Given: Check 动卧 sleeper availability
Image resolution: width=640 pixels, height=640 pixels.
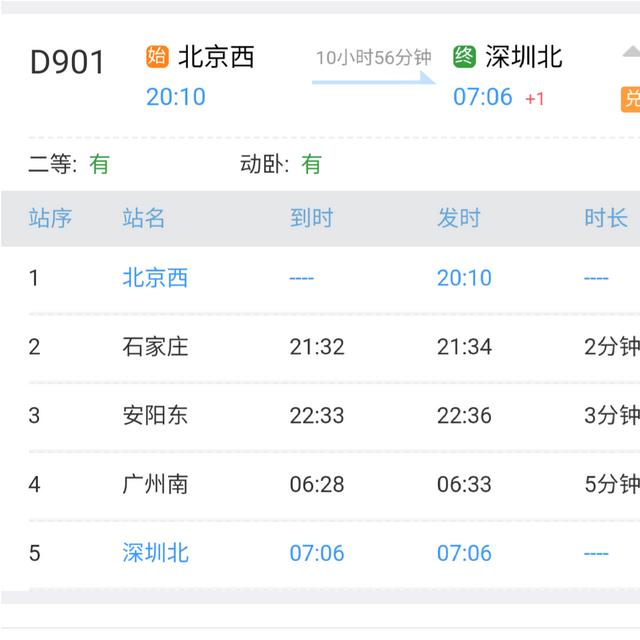Looking at the screenshot, I should (x=281, y=164).
